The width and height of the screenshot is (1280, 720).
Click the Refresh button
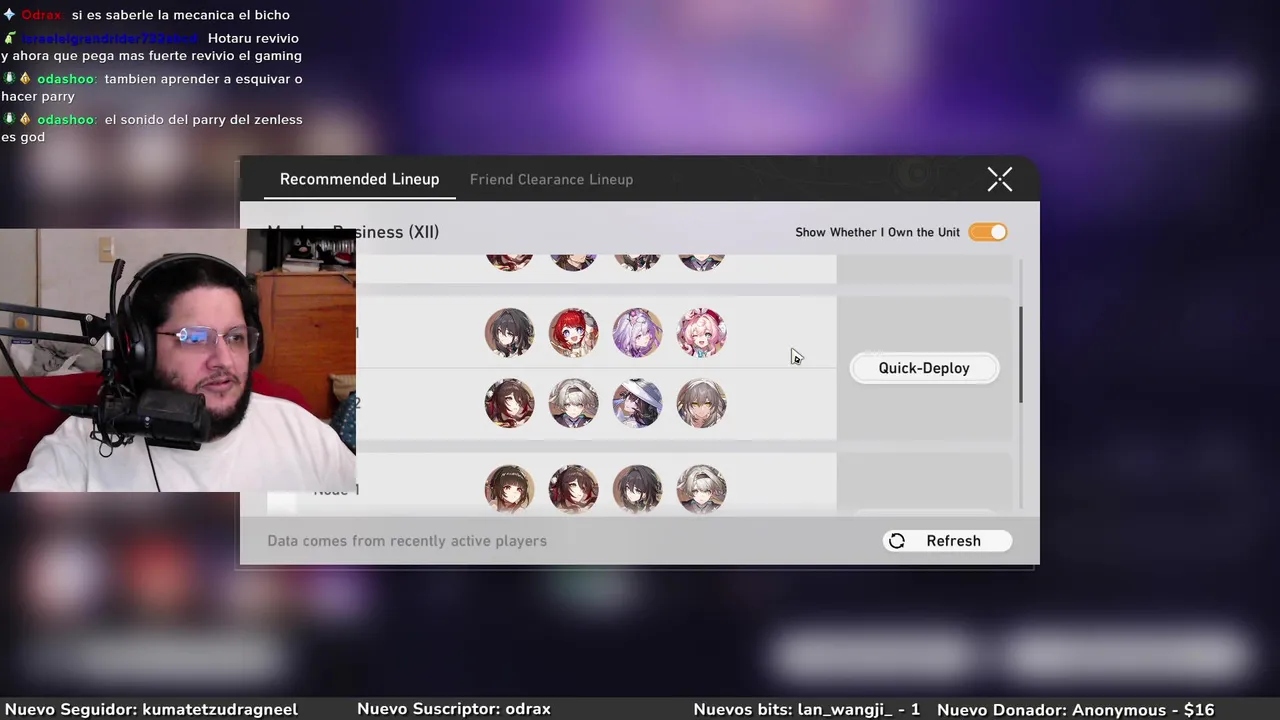(947, 541)
